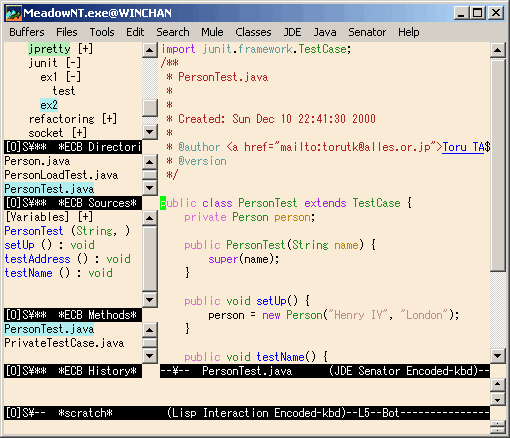Open the Tools menu

pyautogui.click(x=102, y=32)
